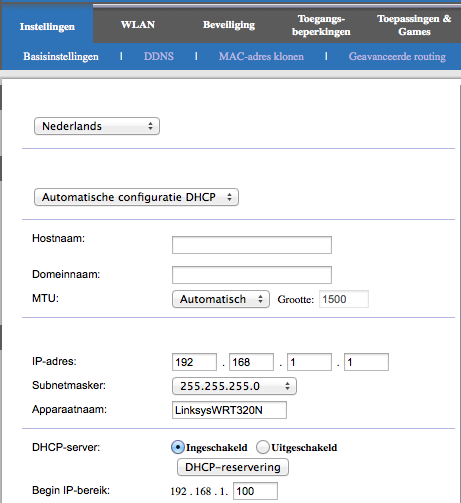The height and width of the screenshot is (503, 461).
Task: Select the Uitgeschakeld DHCP radio button
Action: [263, 447]
